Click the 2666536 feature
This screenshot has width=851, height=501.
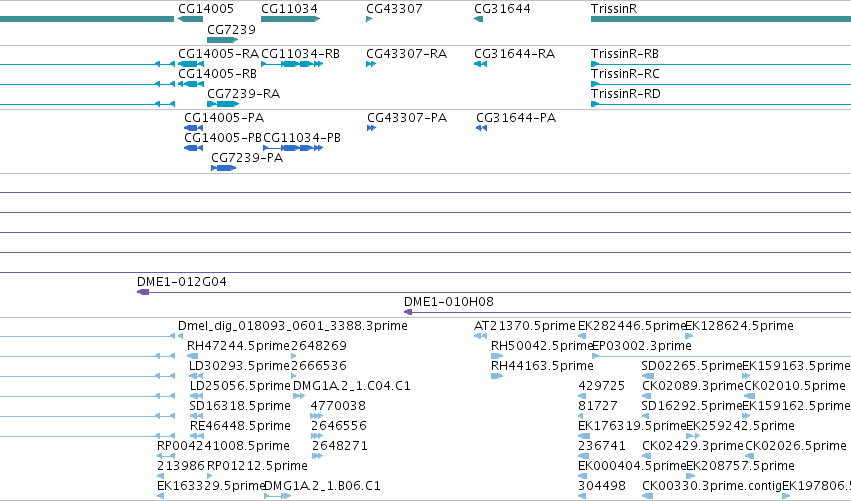click(294, 376)
